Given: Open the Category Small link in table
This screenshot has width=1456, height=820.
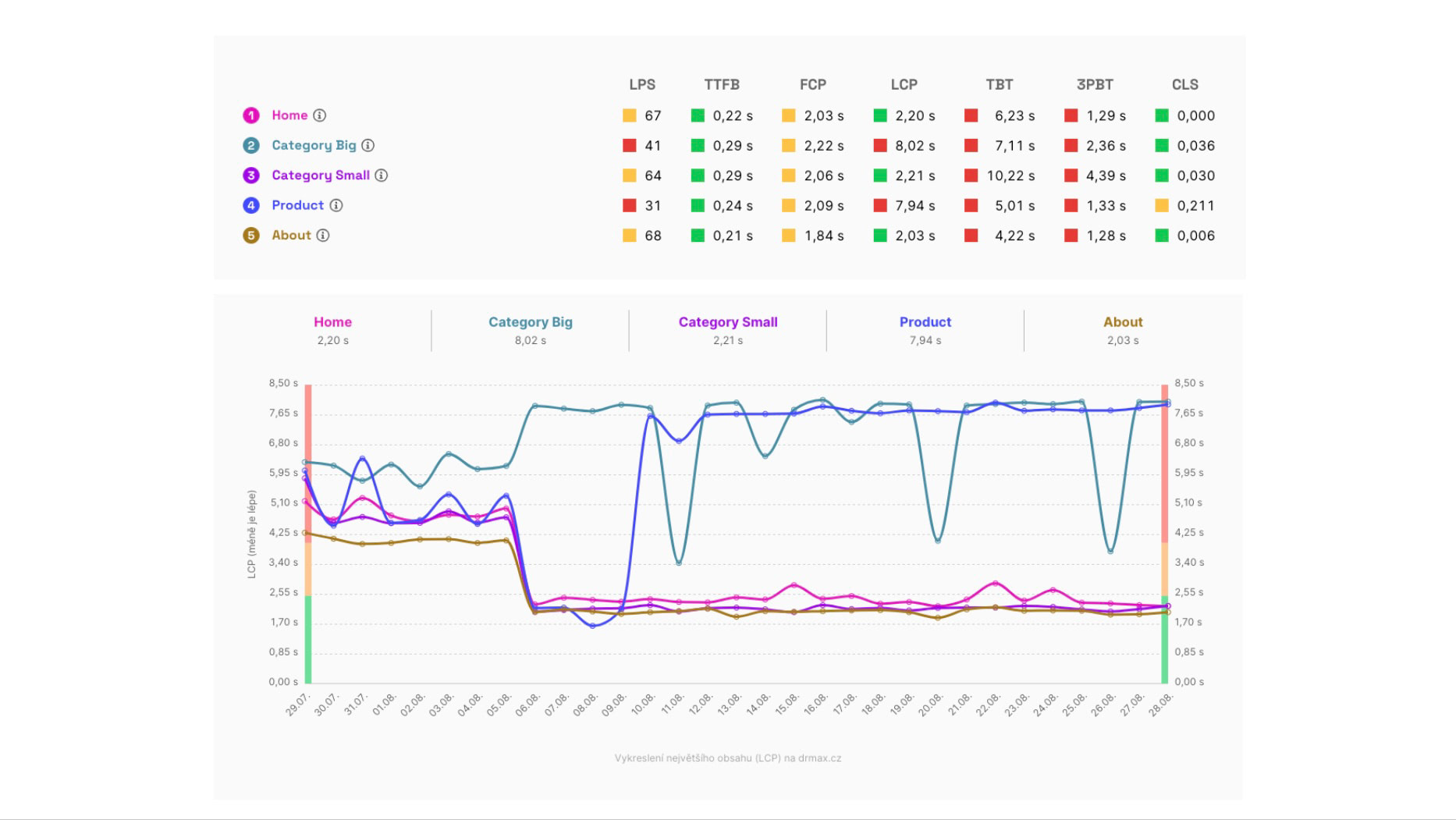Looking at the screenshot, I should click(321, 176).
